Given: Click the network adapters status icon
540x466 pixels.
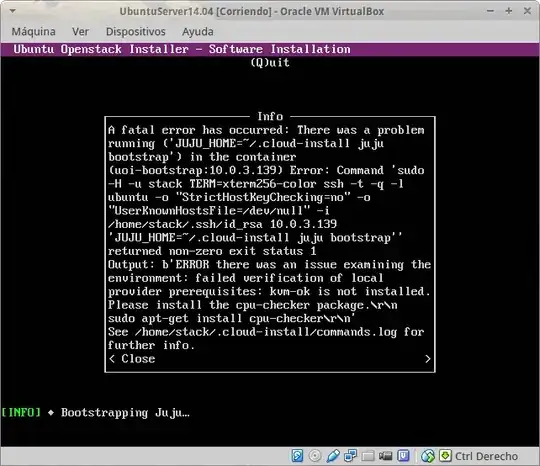Looking at the screenshot, I should coord(351,456).
